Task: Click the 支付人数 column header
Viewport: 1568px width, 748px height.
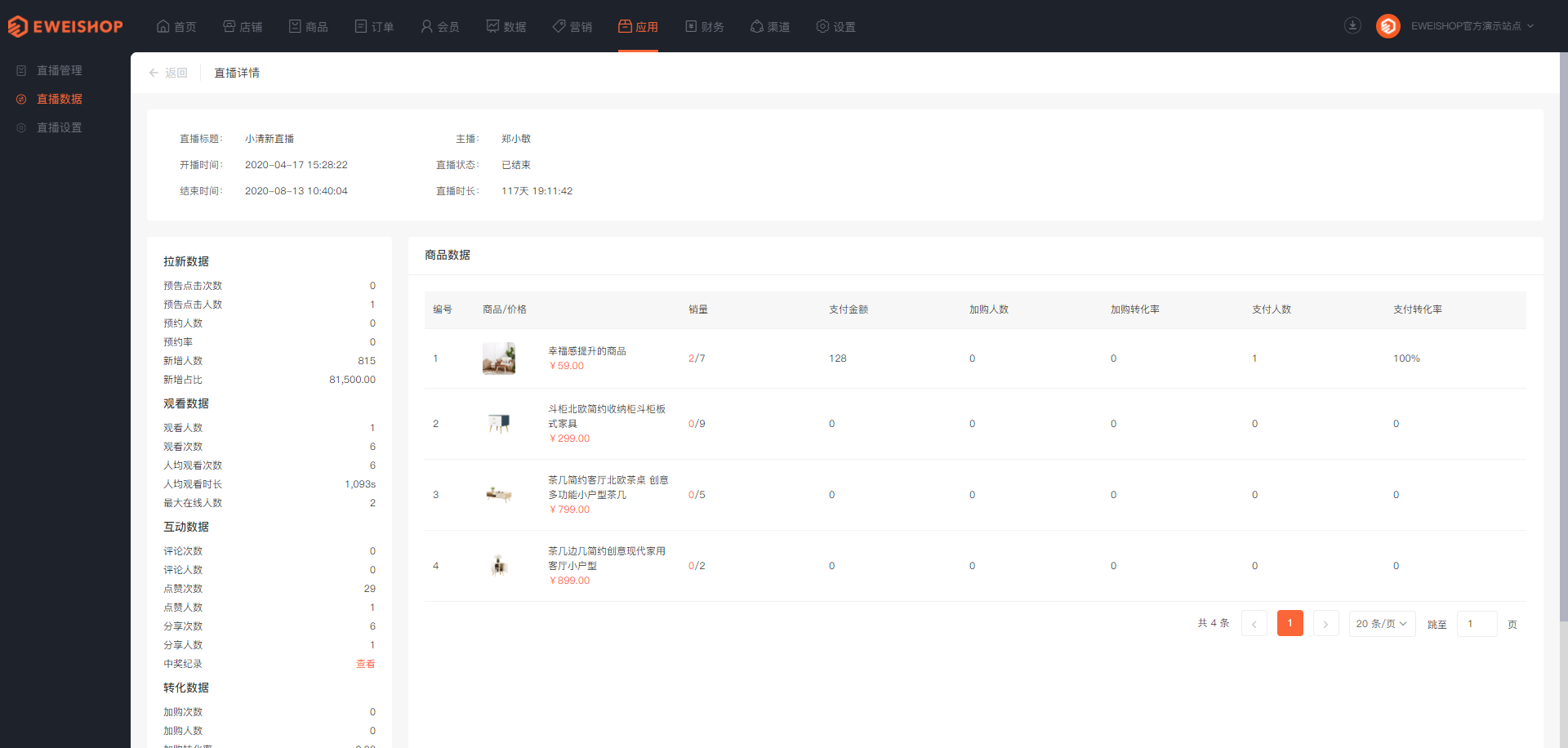Action: point(1272,309)
